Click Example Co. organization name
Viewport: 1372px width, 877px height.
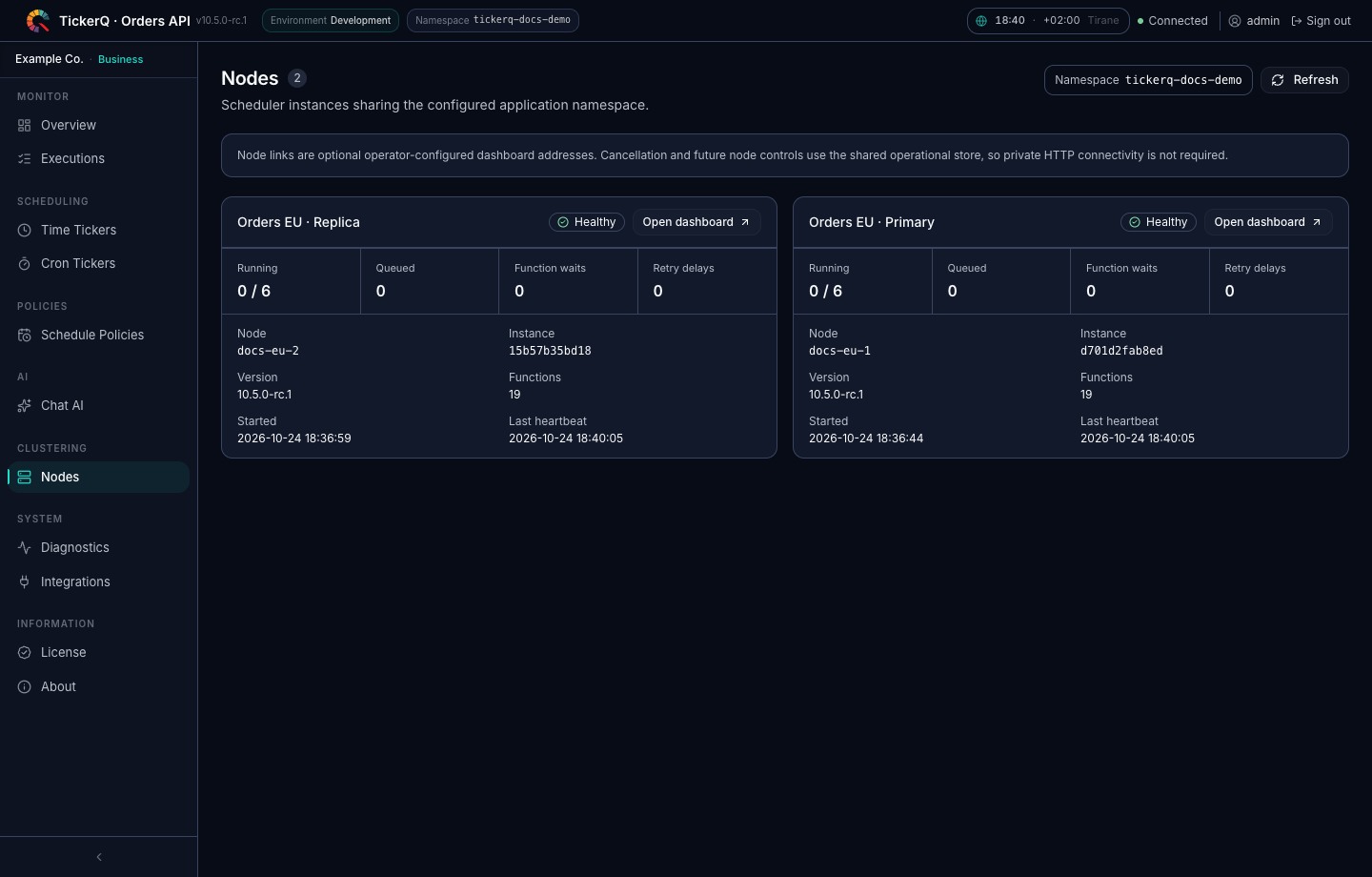tap(50, 59)
